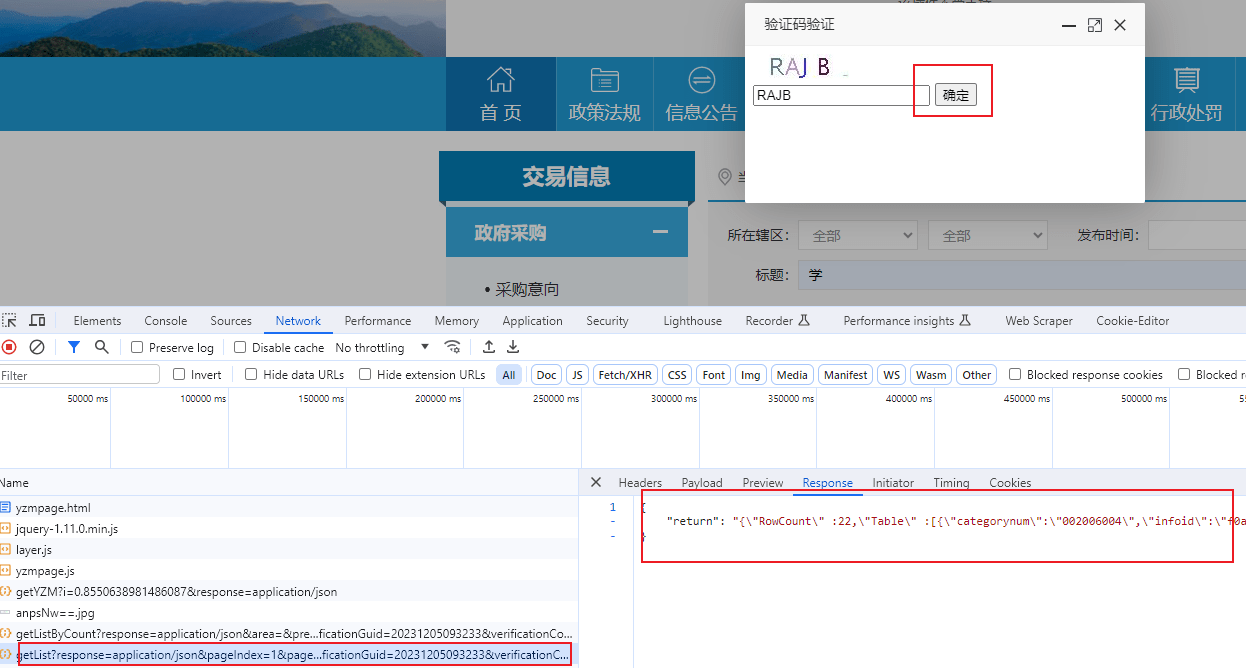Click the import HAR upload icon

(x=489, y=347)
